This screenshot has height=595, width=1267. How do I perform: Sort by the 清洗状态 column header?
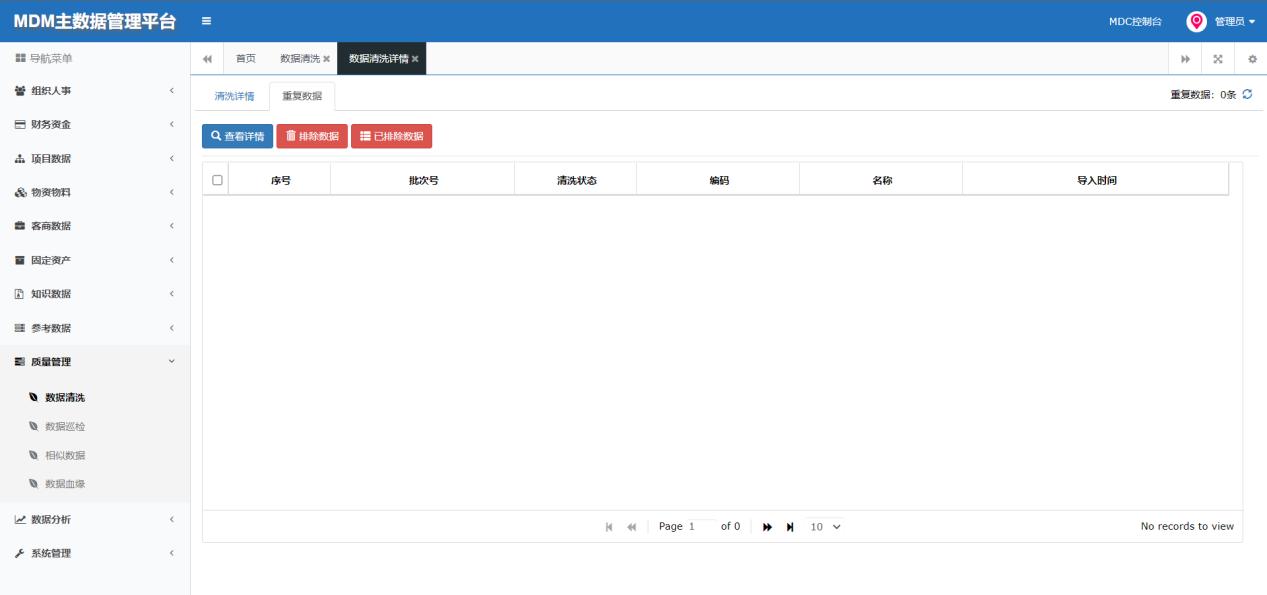[x=576, y=180]
